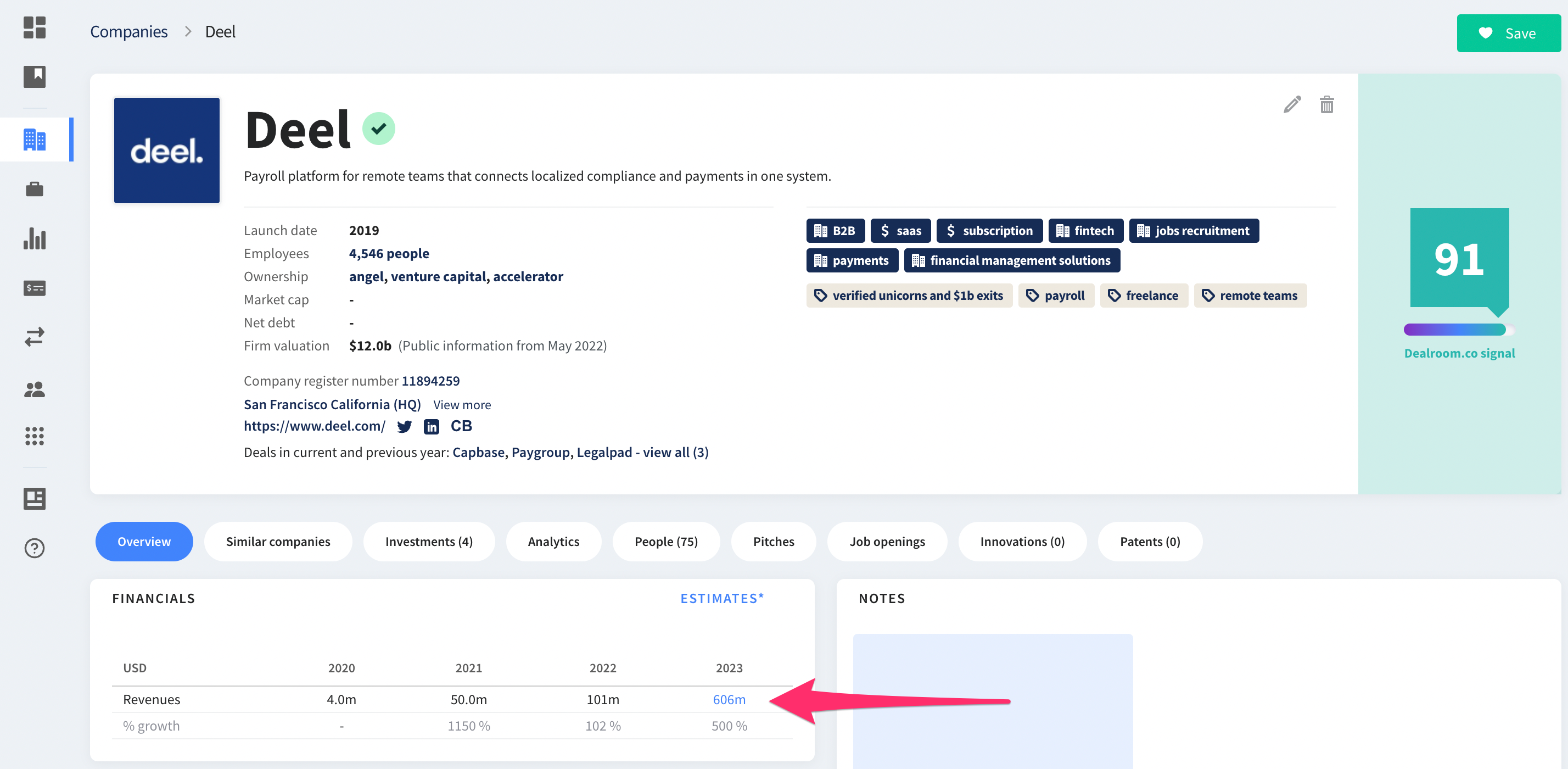Viewport: 1568px width, 769px height.
Task: Switch to the Similar companies tab
Action: point(278,541)
